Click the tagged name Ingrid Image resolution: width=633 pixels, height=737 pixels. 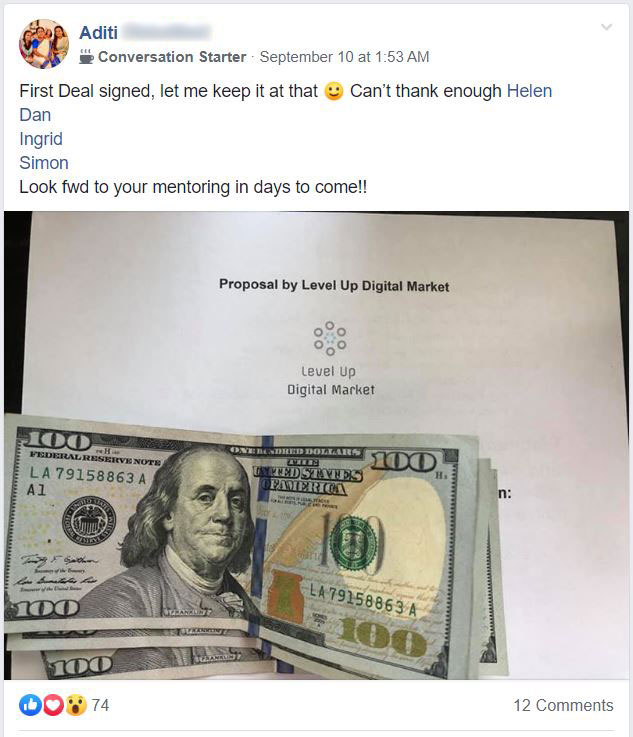[41, 139]
